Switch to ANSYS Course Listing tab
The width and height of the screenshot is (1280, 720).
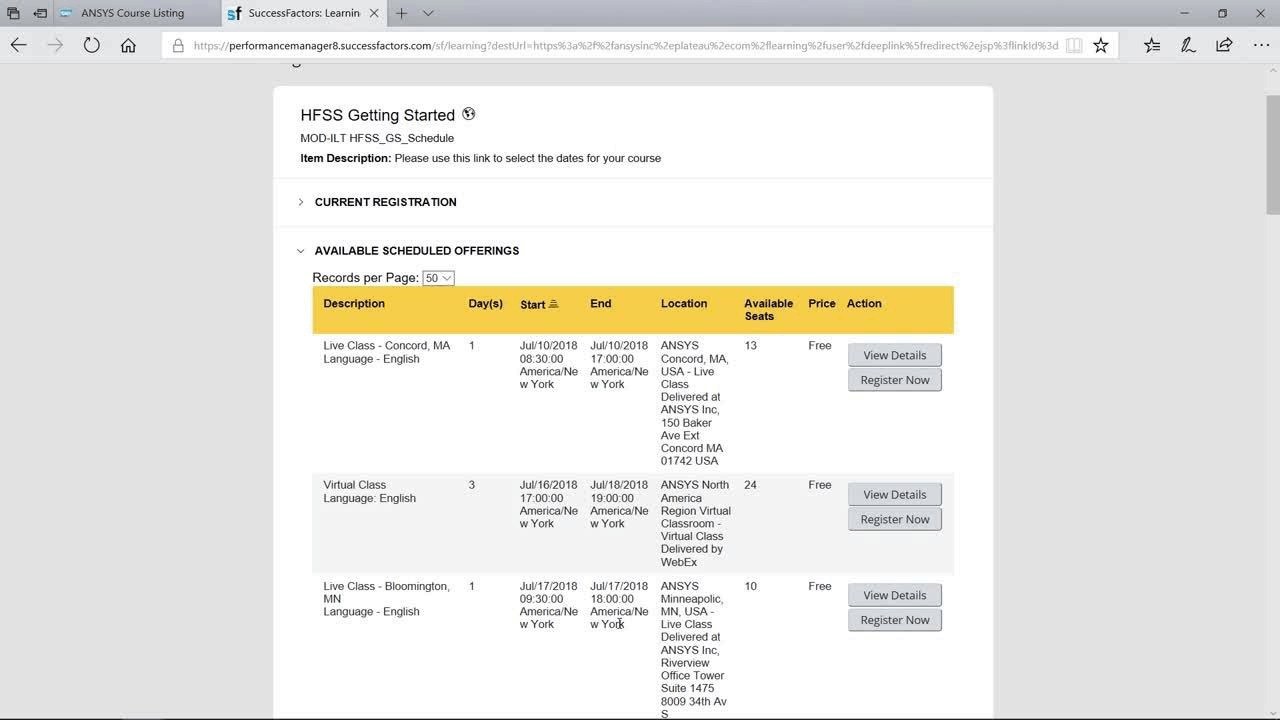point(133,13)
